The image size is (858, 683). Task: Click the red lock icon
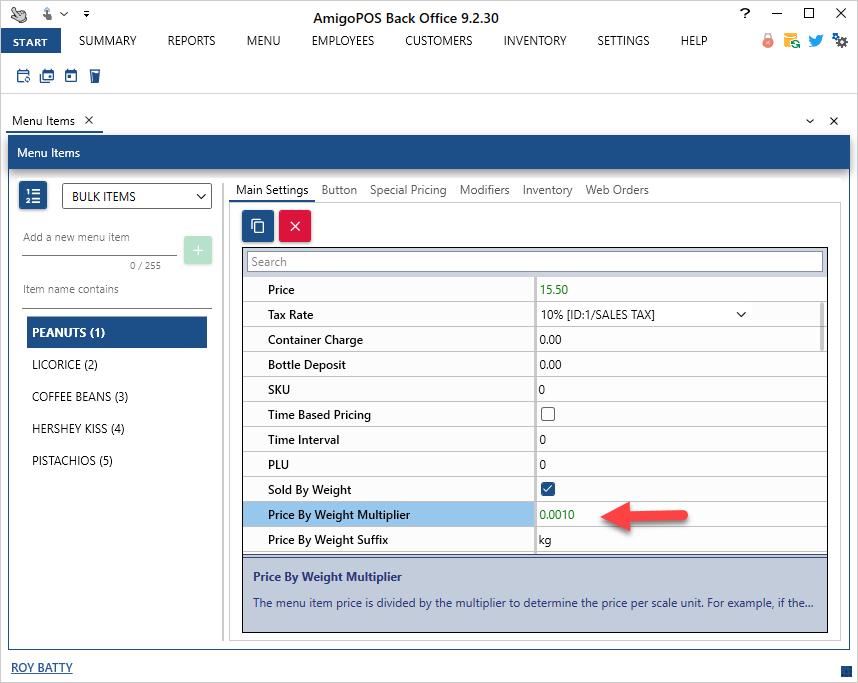point(768,41)
